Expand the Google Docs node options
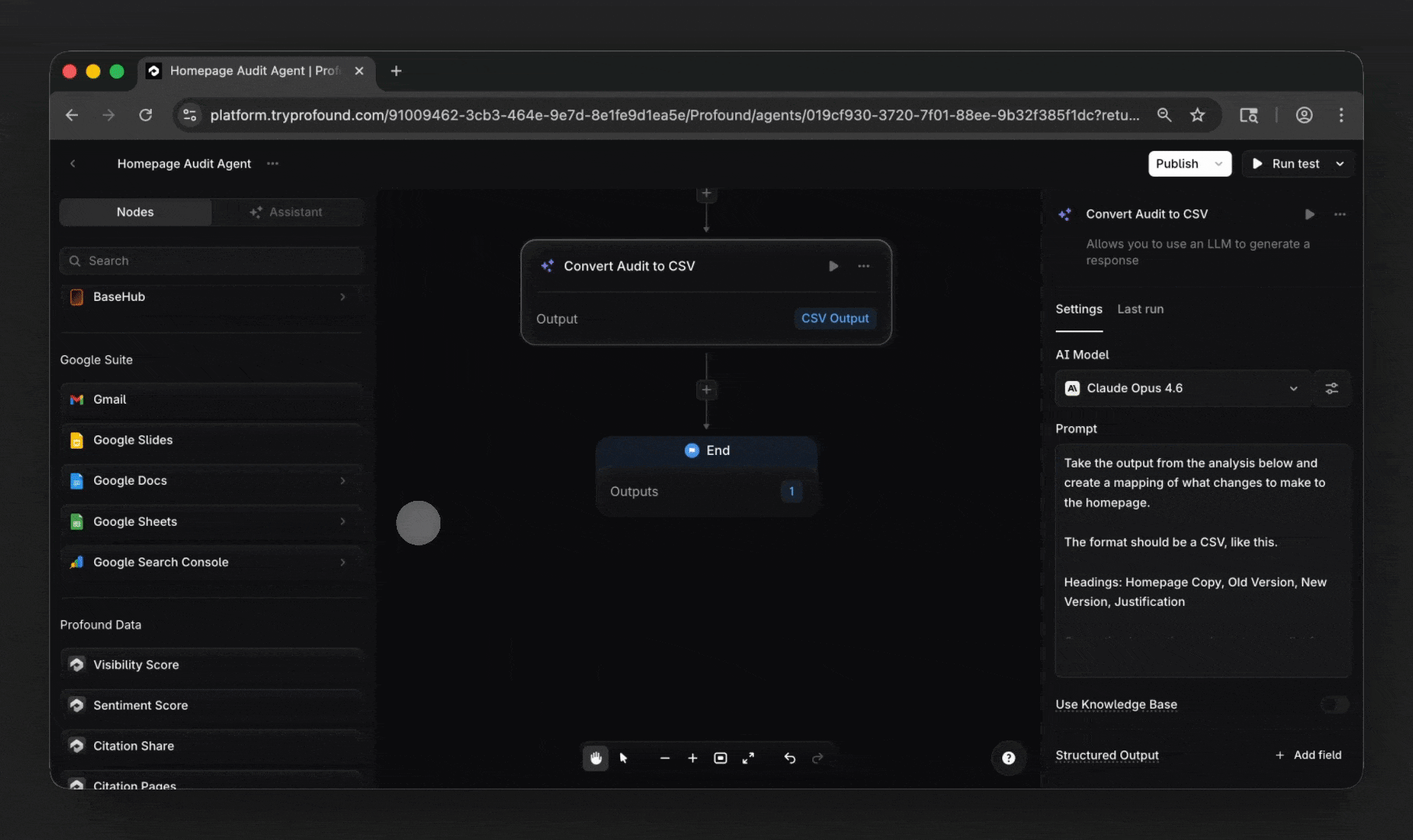The image size is (1413, 840). click(342, 481)
